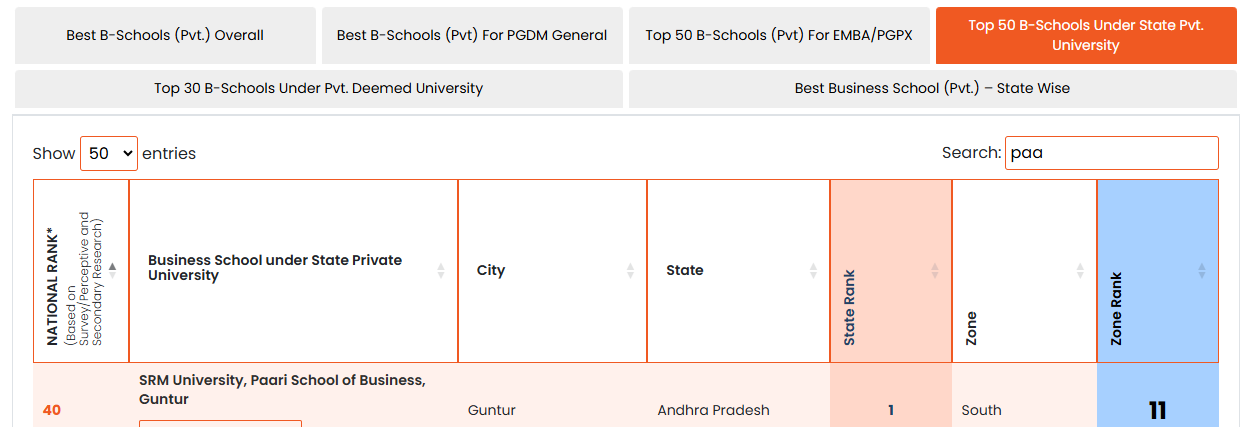Select Top 50 B-Schools For EMBA/PGPX tab
Image resolution: width=1245 pixels, height=427 pixels.
pos(779,35)
